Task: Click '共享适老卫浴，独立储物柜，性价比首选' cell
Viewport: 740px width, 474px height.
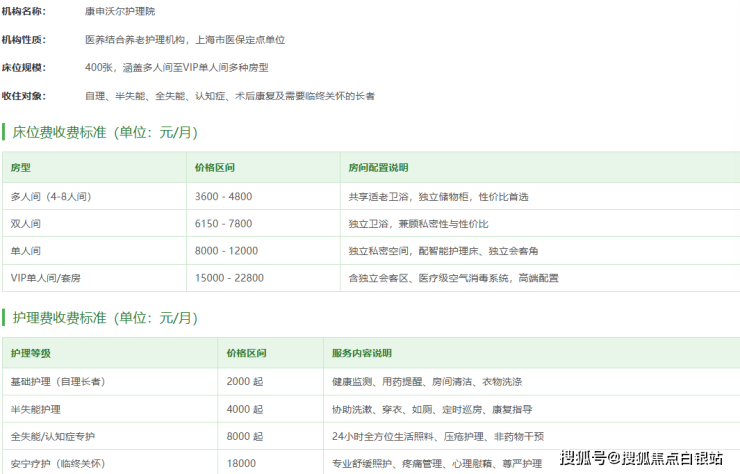Action: coord(540,196)
